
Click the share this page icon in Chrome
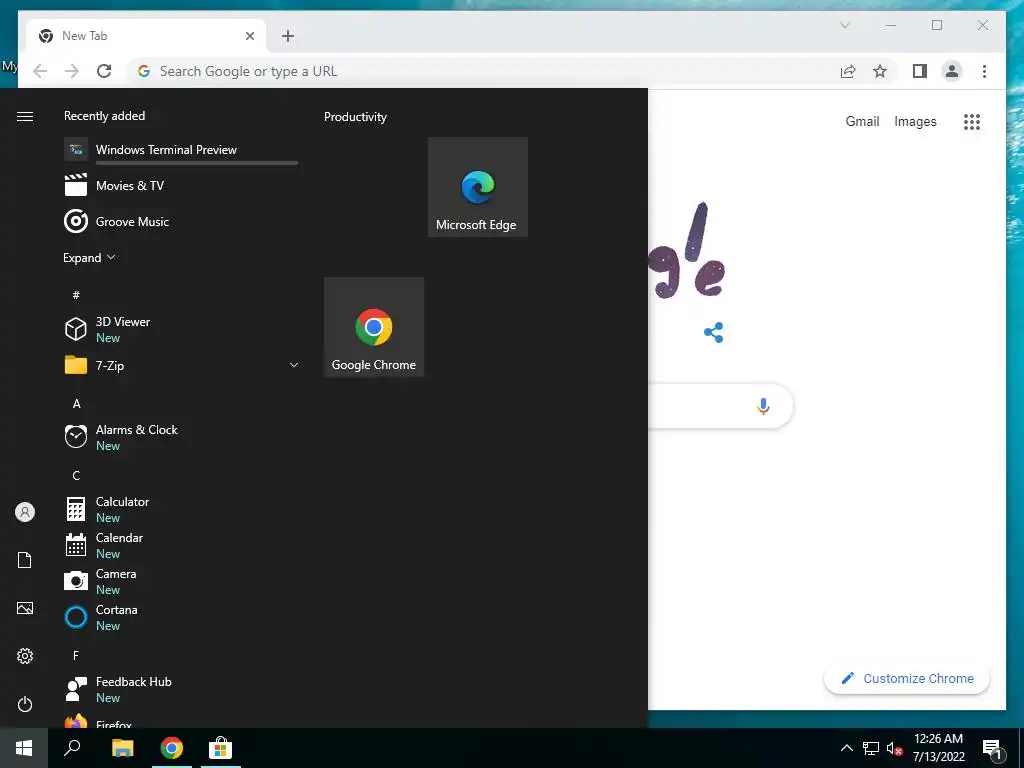pos(848,71)
